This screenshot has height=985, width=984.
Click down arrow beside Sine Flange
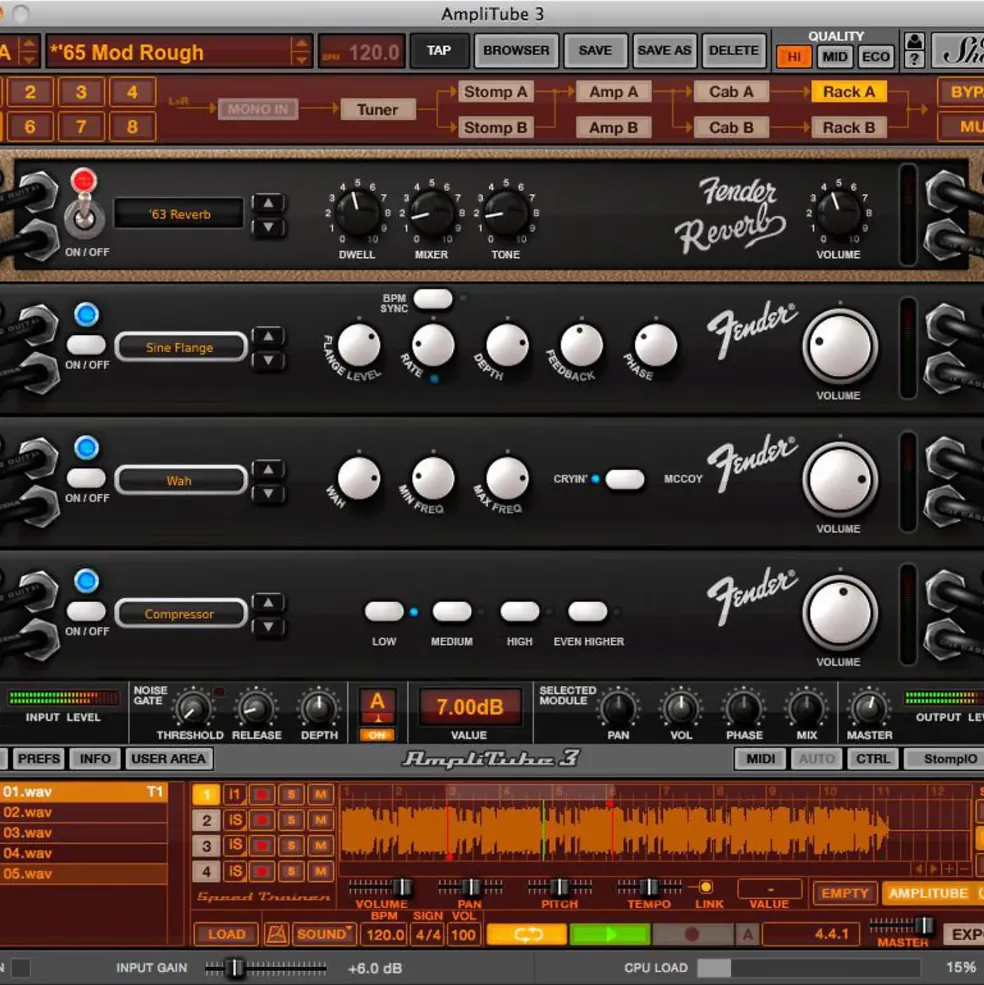[268, 360]
